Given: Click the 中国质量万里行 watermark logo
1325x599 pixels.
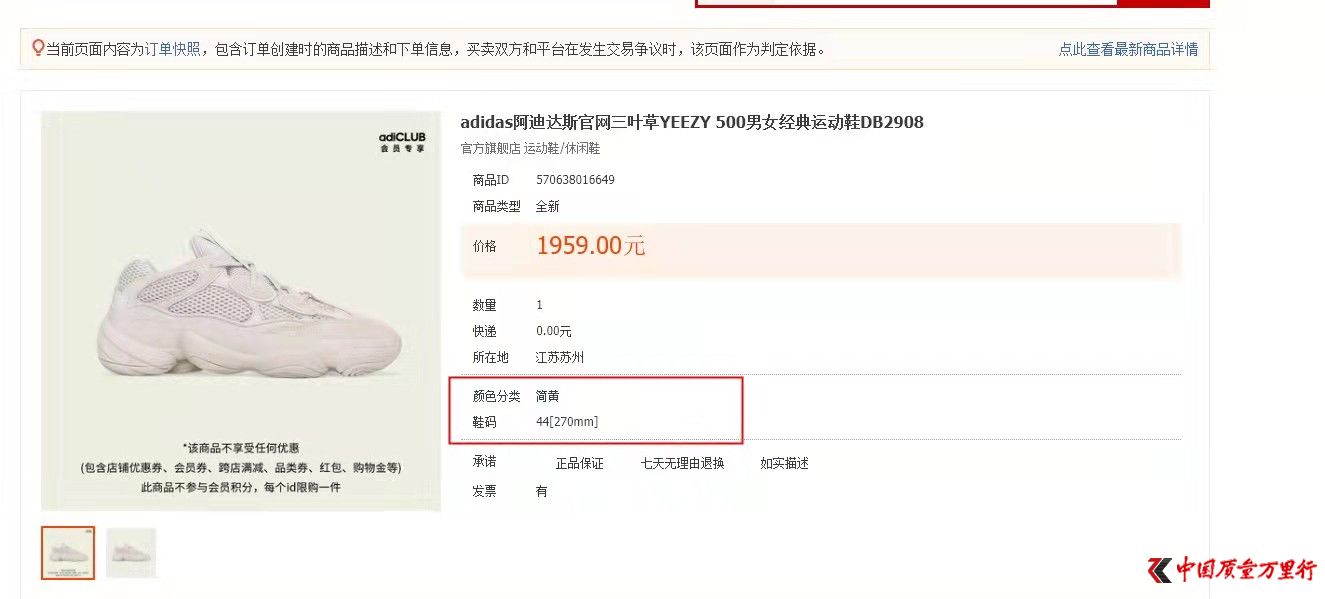Looking at the screenshot, I should [1232, 570].
